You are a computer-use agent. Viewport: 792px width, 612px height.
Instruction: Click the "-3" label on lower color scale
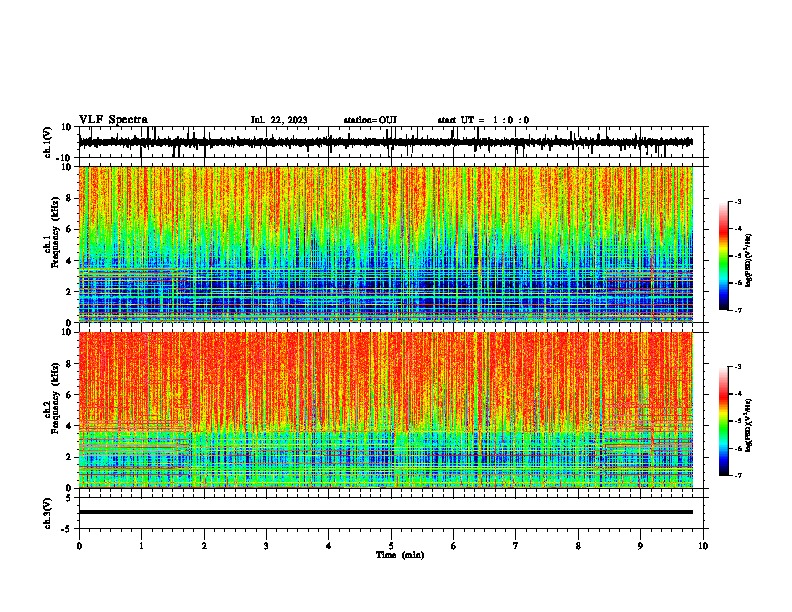point(738,367)
